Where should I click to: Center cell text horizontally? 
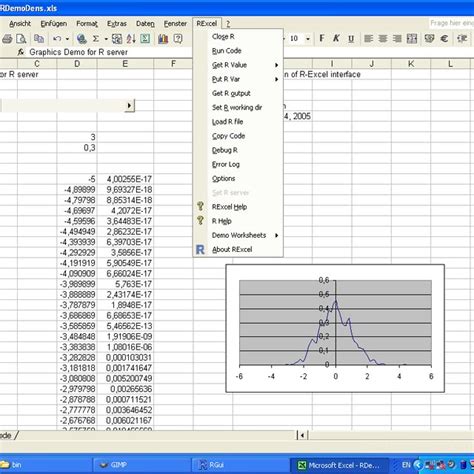pos(383,39)
